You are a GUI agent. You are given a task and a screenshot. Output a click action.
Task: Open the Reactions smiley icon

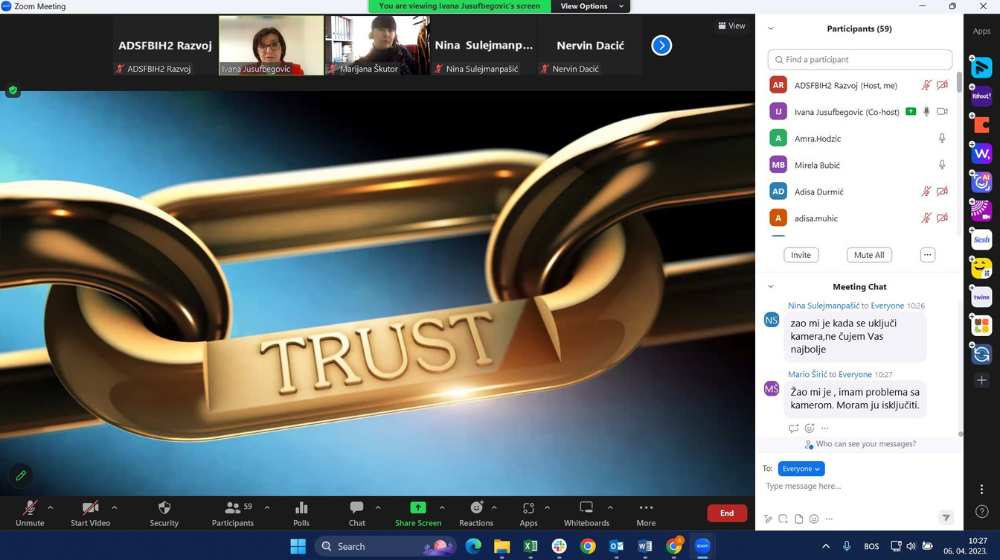click(x=476, y=508)
